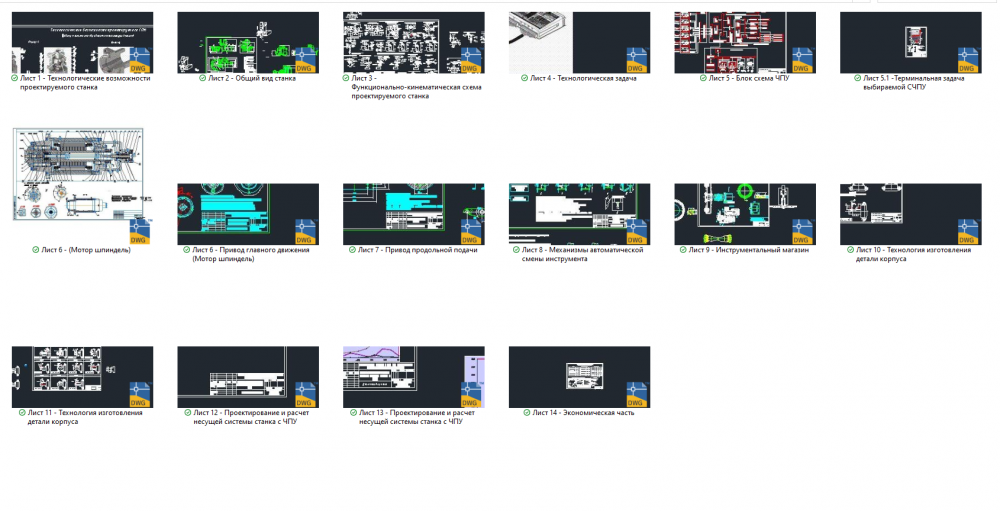Select the Лист 8 Механизмы смены инструмента thumbnail
This screenshot has height=511, width=1000.
tap(580, 214)
